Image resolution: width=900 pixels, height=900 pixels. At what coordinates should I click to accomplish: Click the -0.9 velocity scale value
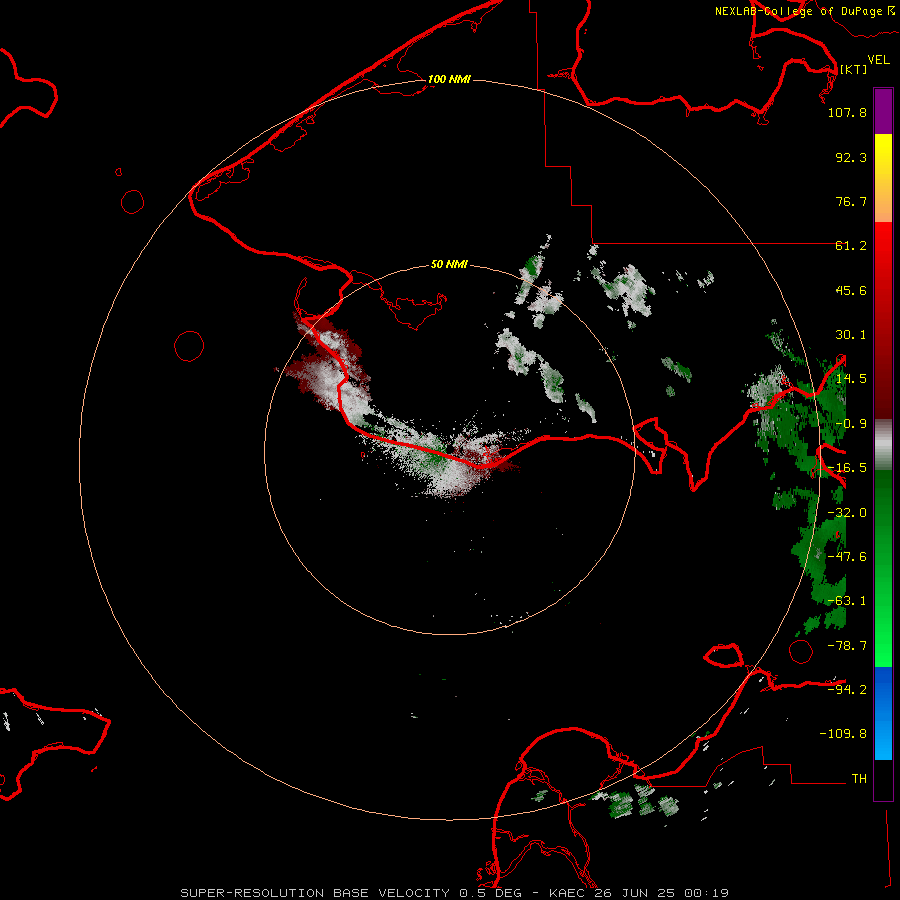pos(851,424)
